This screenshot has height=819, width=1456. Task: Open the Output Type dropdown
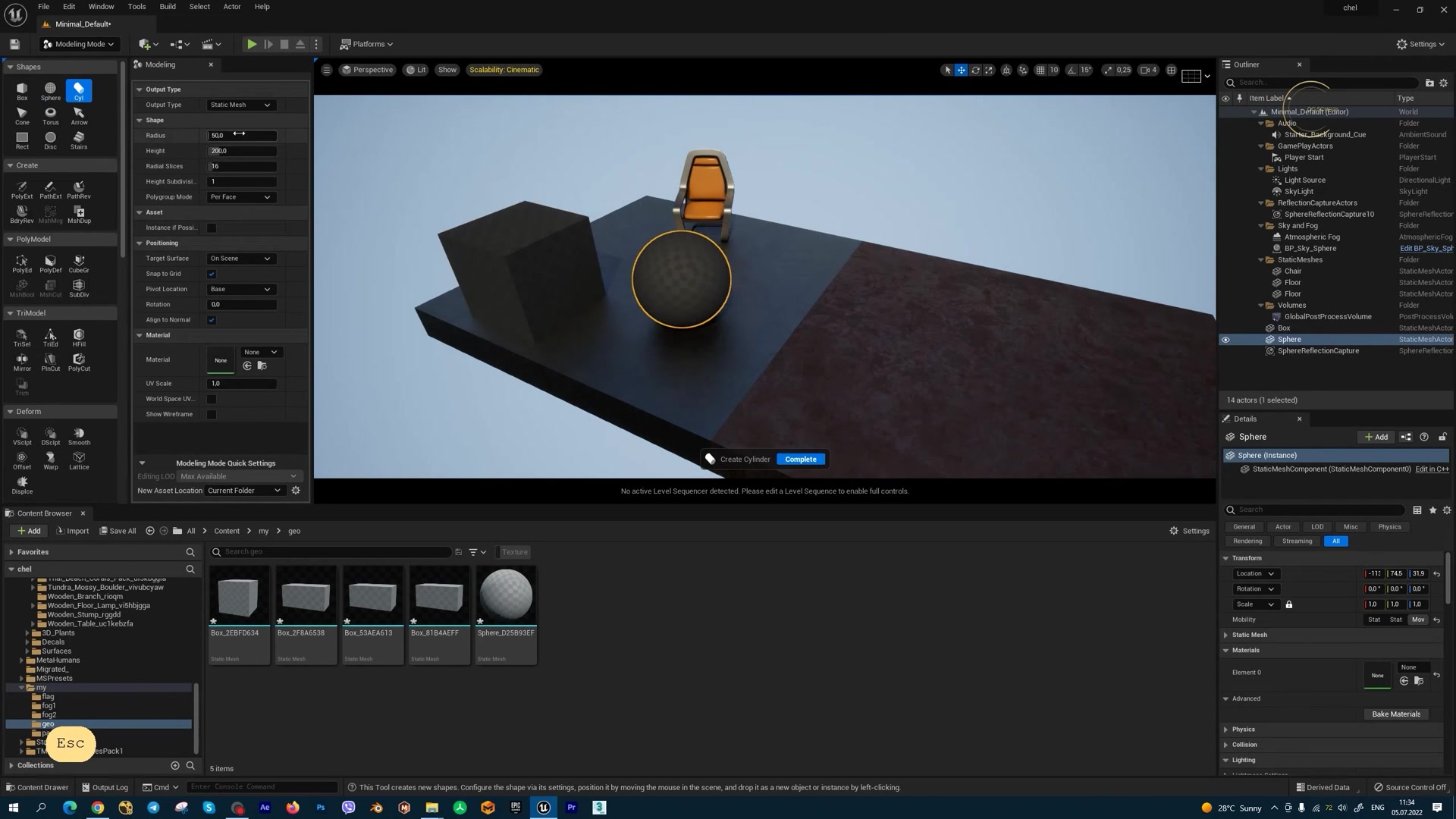point(240,104)
